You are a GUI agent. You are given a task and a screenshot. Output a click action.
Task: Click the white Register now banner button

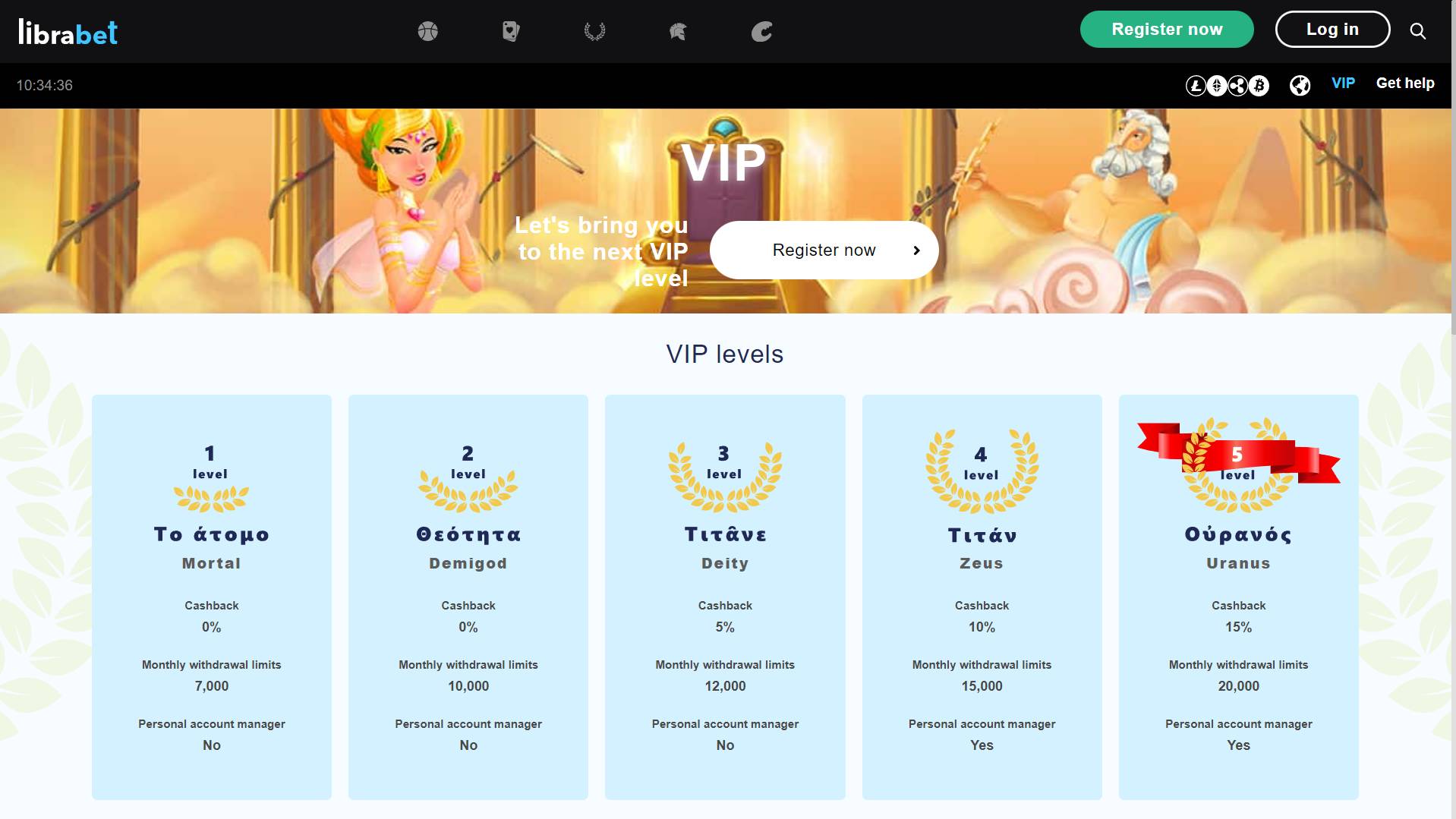pos(824,250)
